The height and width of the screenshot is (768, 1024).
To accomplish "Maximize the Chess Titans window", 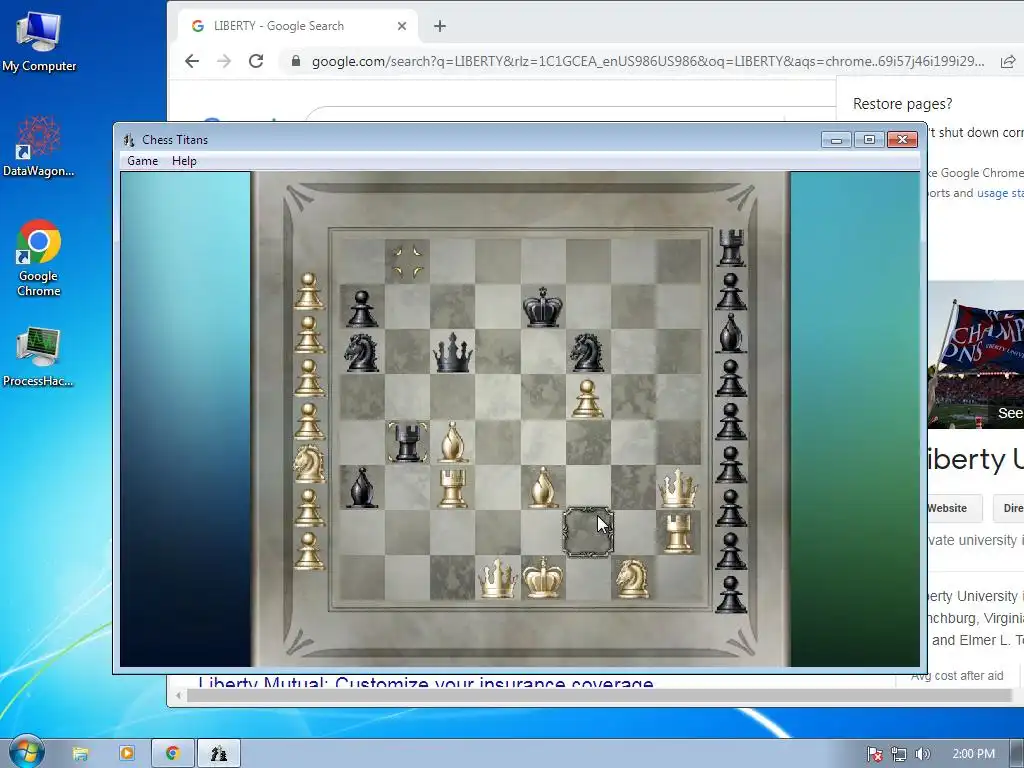I will [869, 139].
